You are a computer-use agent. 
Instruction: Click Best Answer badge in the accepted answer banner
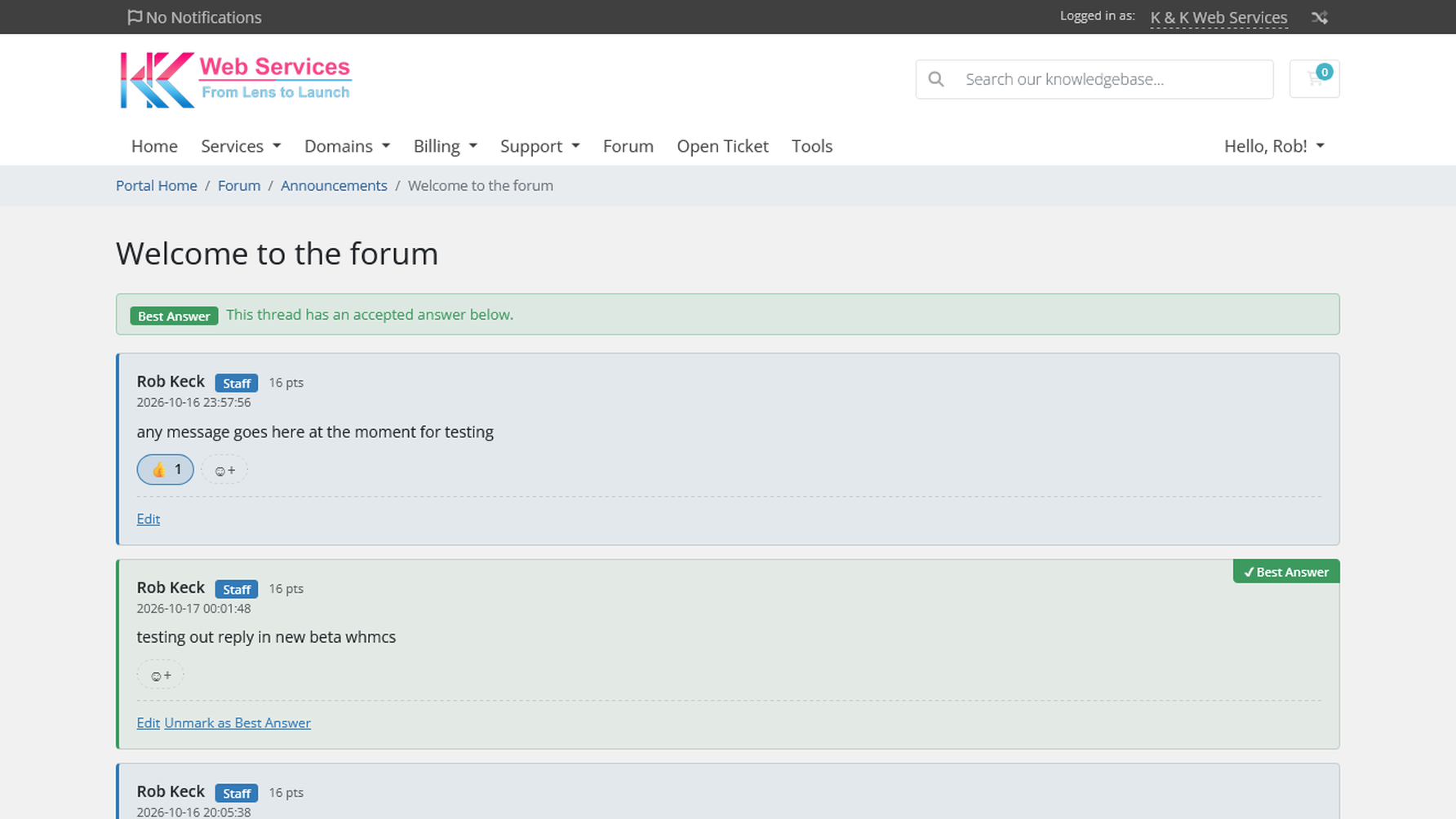(x=174, y=316)
